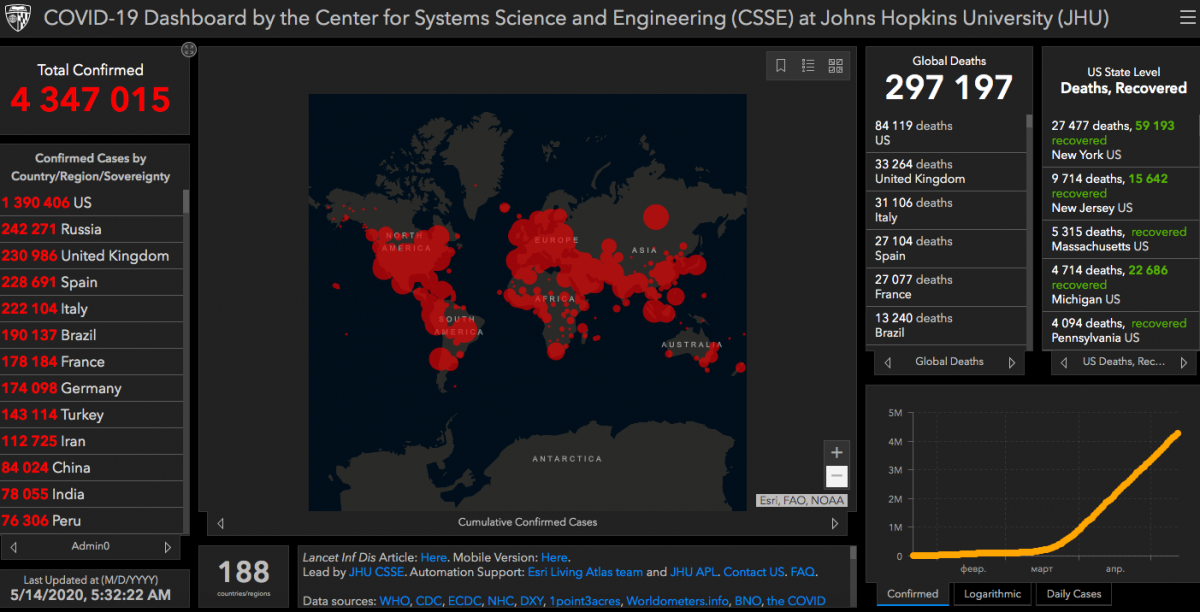Select France row with 178 184 cases

click(92, 361)
